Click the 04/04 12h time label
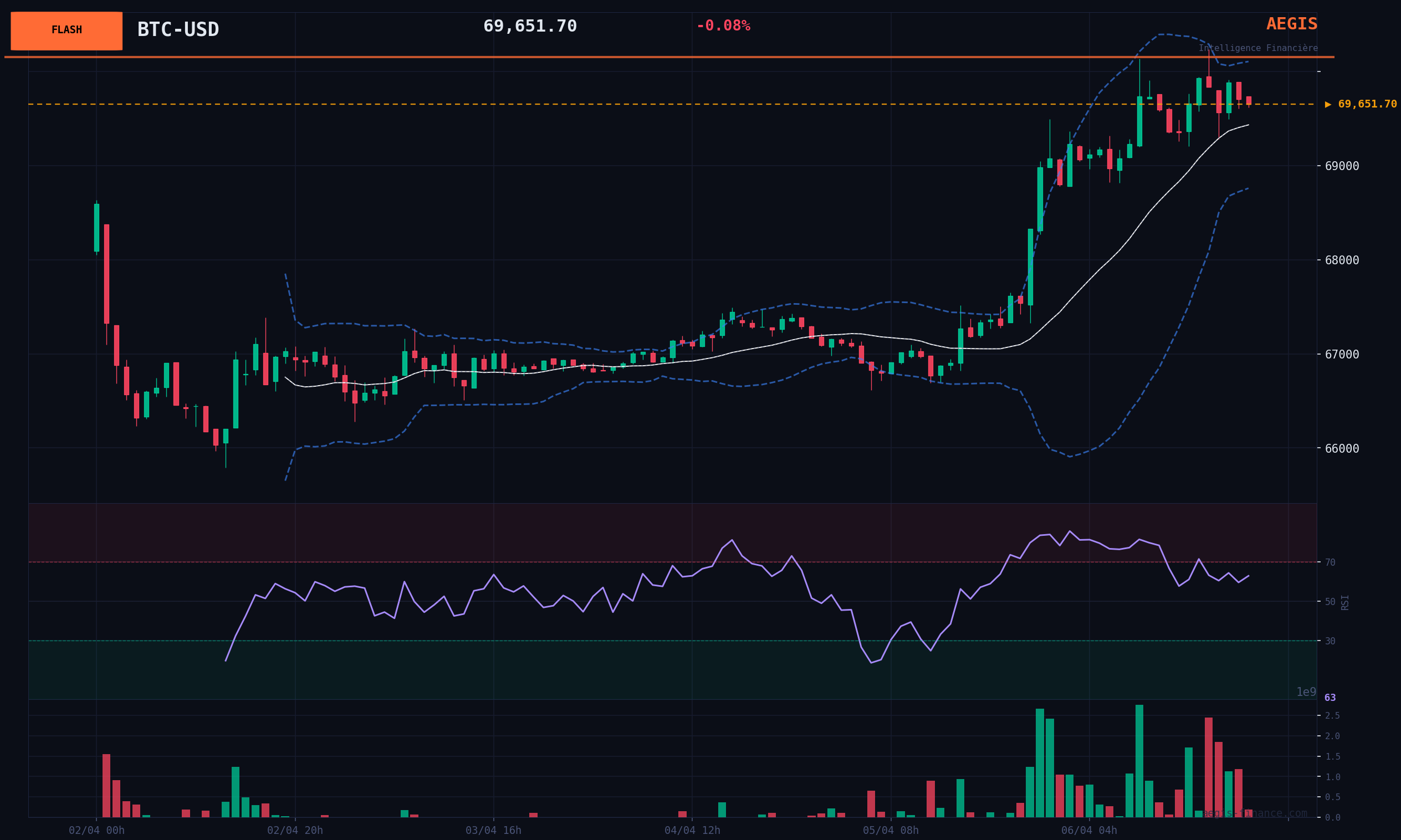Viewport: 1401px width, 840px height. pos(692,831)
